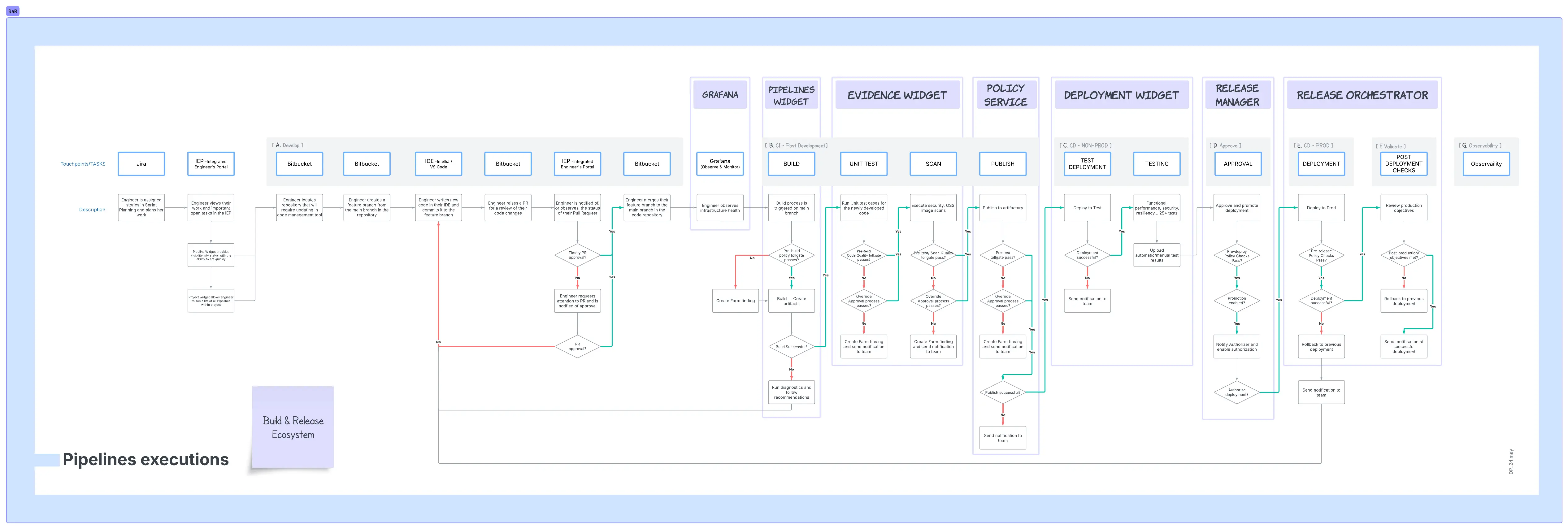1568x529 pixels.
Task: Click the 'Pipelines executions' title text
Action: [x=146, y=460]
